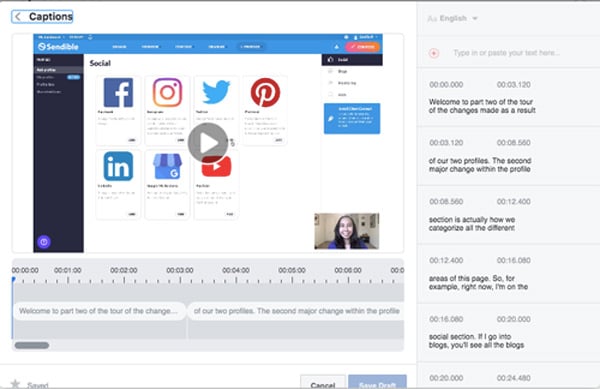
Task: Select timeline clip 'Welcome to part two of the tour'
Action: coord(99,311)
